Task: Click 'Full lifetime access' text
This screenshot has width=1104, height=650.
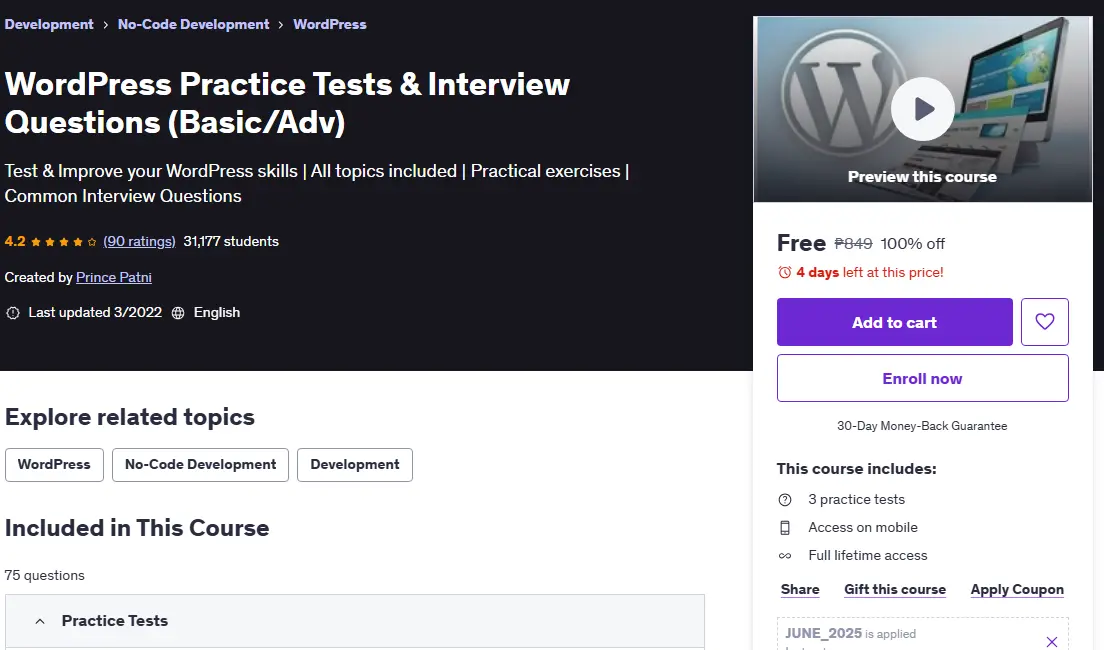Action: 867,556
